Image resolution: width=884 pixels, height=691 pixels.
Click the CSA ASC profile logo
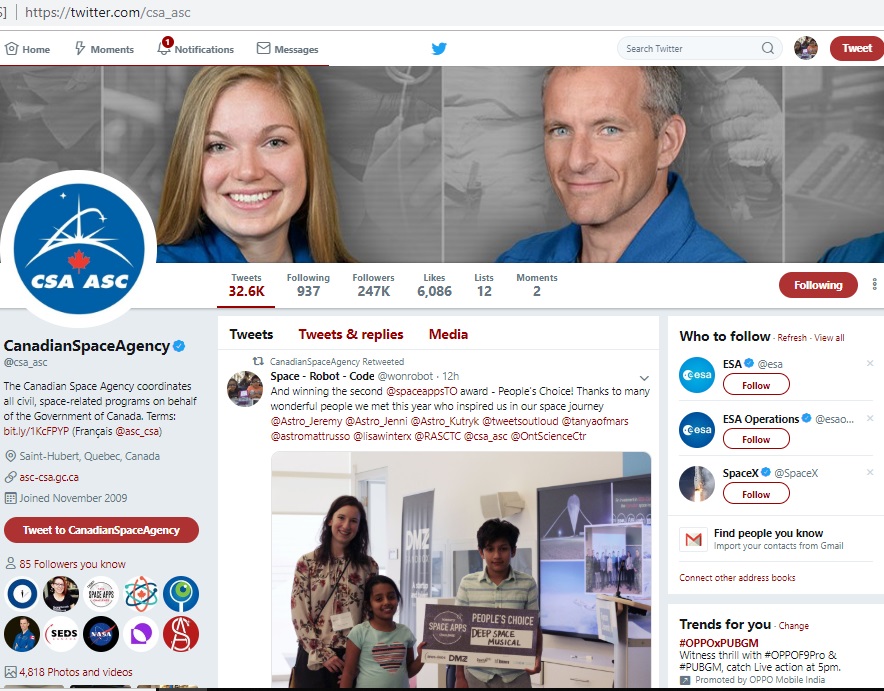pyautogui.click(x=79, y=248)
